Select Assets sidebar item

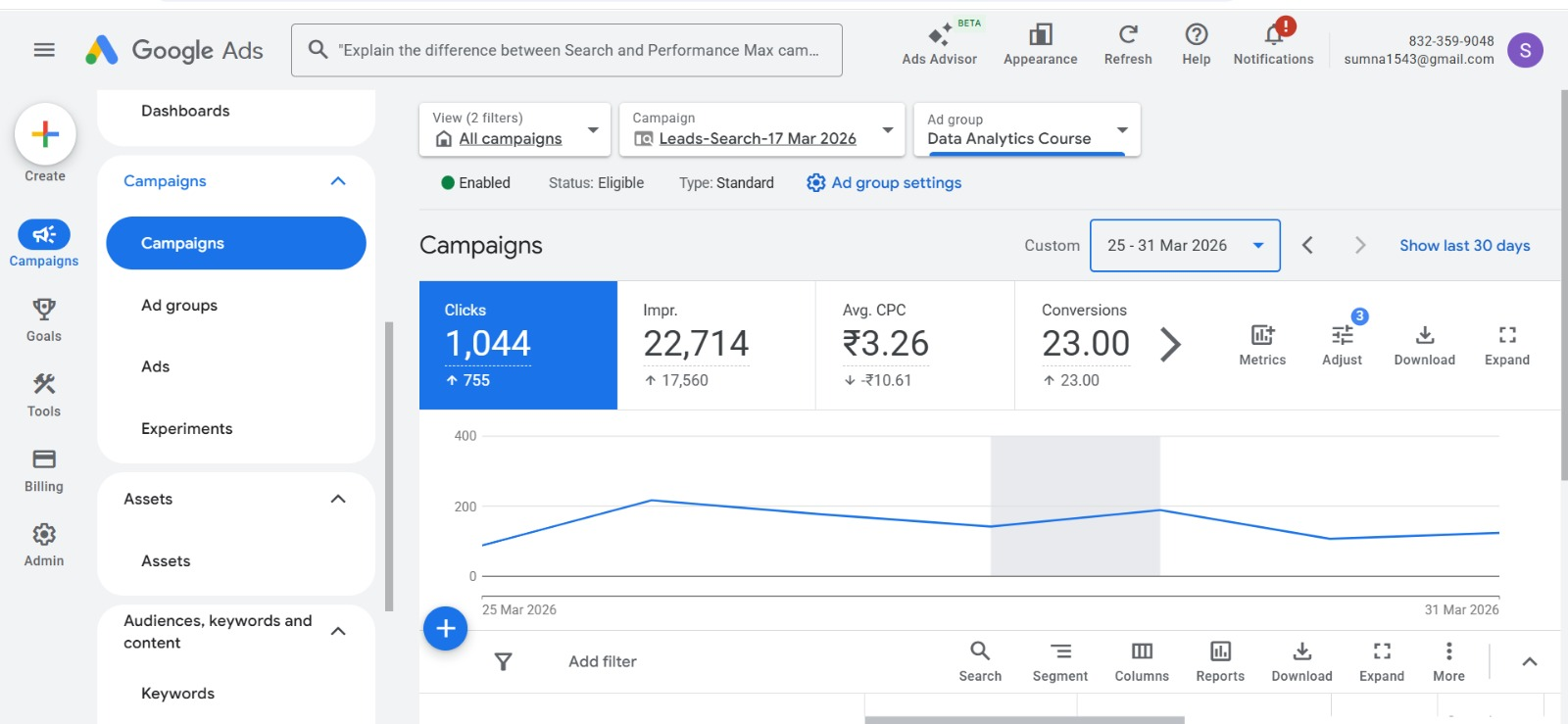point(166,560)
